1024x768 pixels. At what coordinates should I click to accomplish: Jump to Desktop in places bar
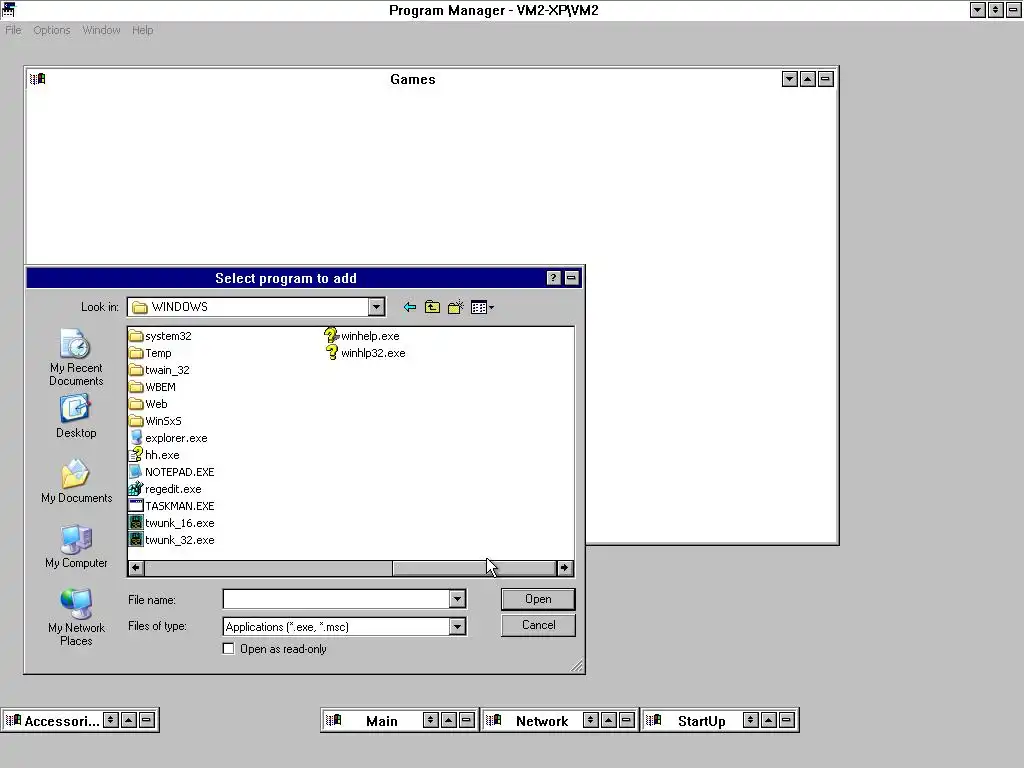click(76, 416)
